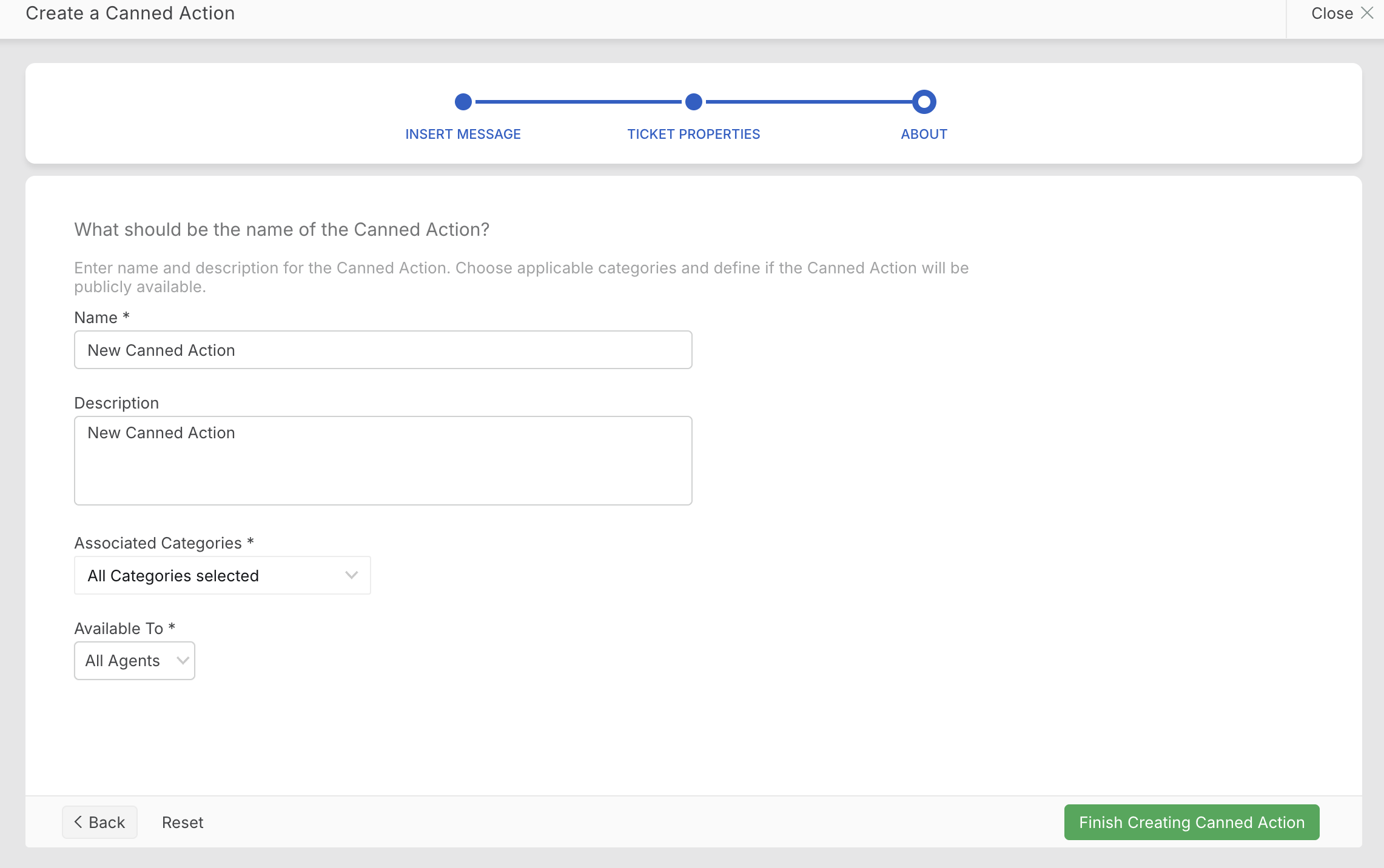Go to the INSERT MESSAGE step label
The width and height of the screenshot is (1384, 868).
tap(463, 134)
